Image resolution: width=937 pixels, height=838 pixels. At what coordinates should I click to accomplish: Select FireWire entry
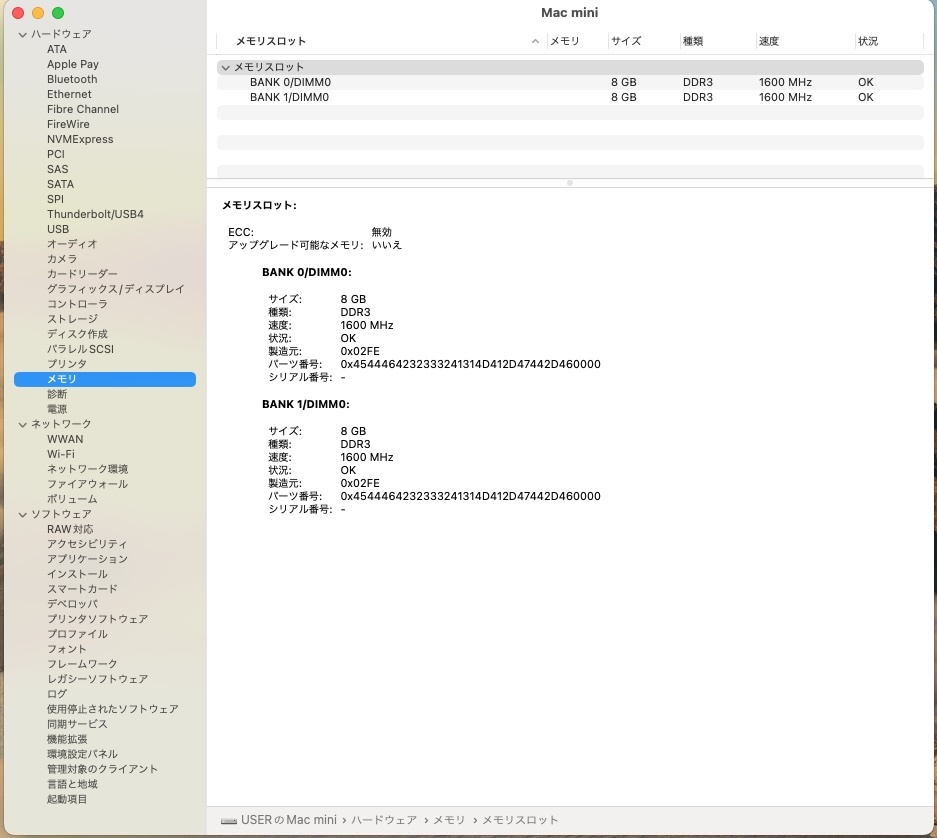pos(68,124)
